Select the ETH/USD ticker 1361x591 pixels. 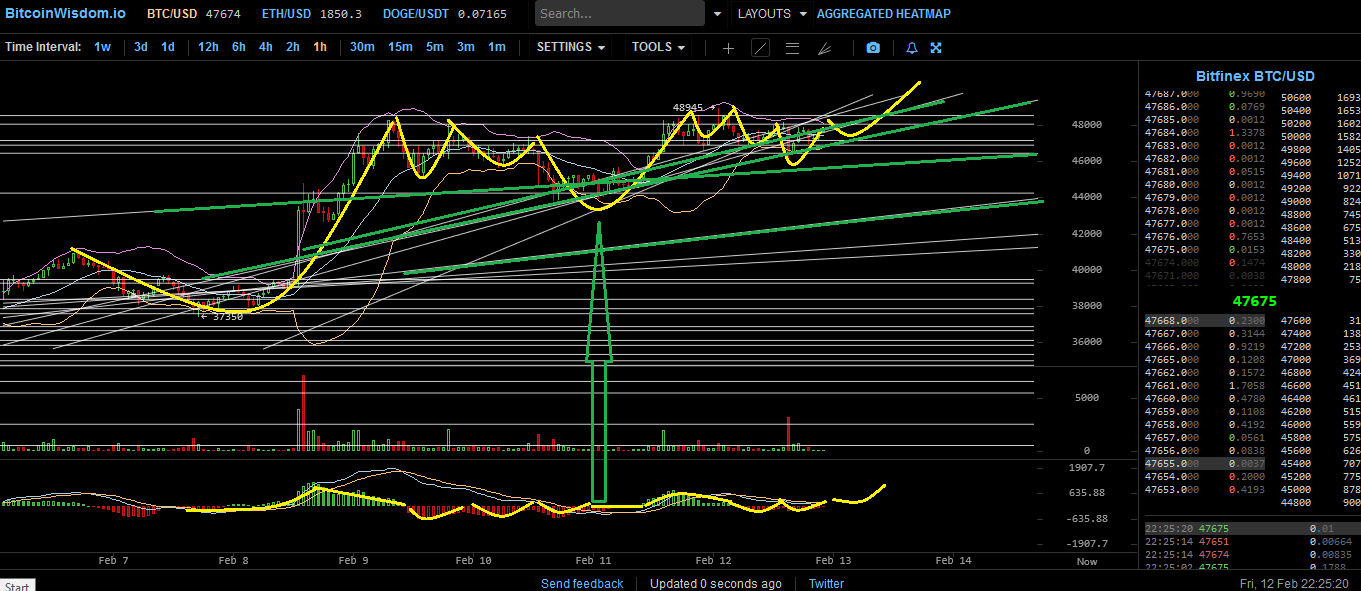coord(311,14)
